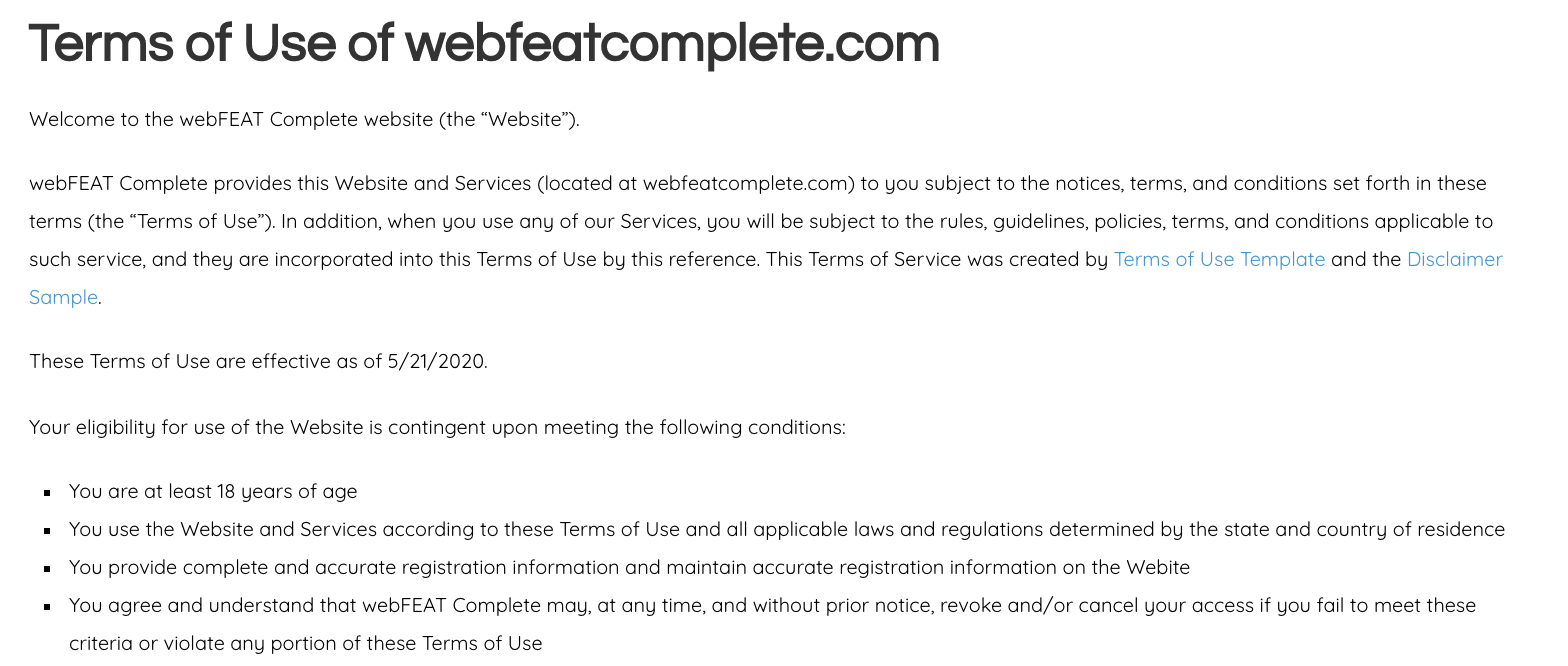Screen dimensions: 1568x666
Task: Click the effective date 5/21/2020 sentence
Action: pos(258,361)
